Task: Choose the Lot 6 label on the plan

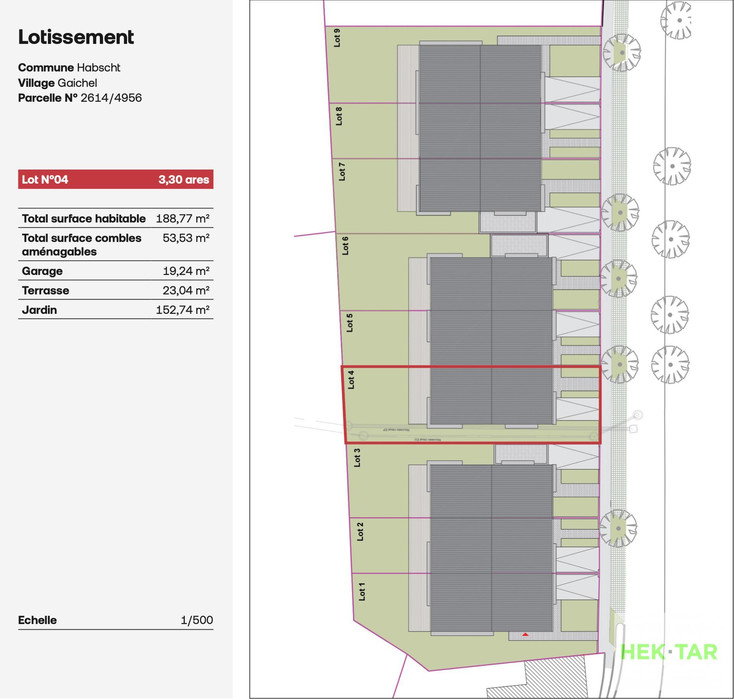Action: (x=345, y=246)
